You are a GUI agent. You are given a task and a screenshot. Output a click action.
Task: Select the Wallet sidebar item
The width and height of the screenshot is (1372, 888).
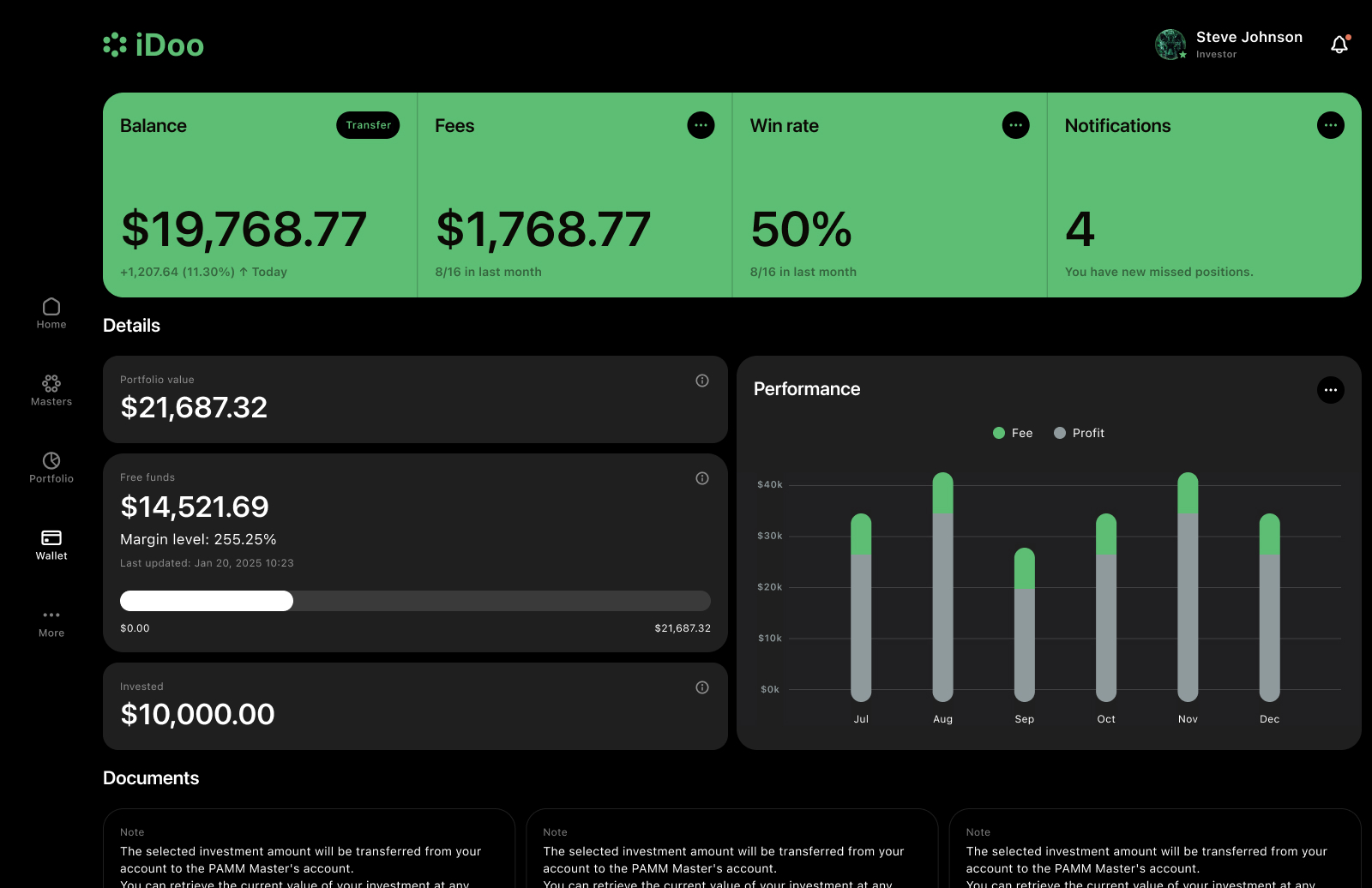click(51, 544)
